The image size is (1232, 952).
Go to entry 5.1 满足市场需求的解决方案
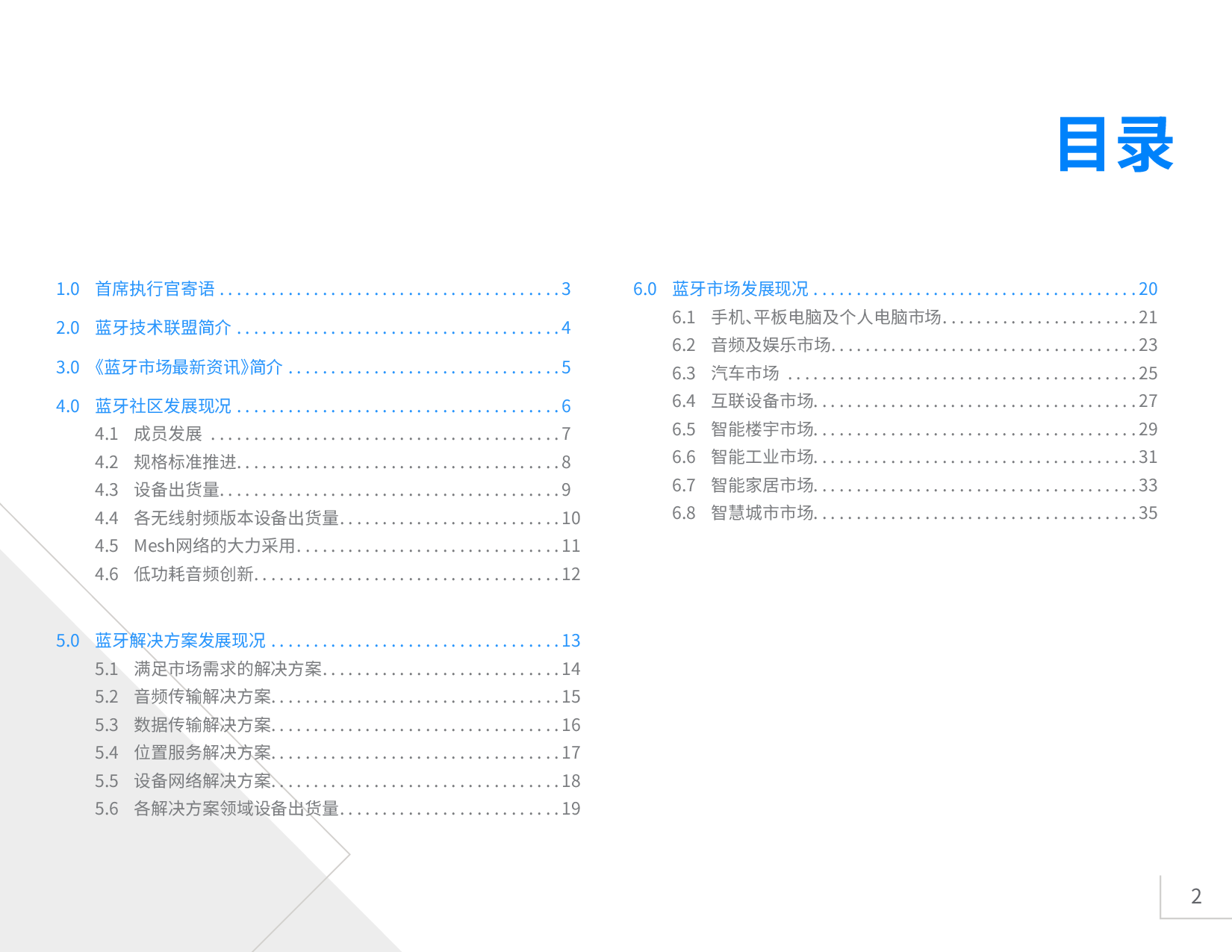click(x=337, y=669)
